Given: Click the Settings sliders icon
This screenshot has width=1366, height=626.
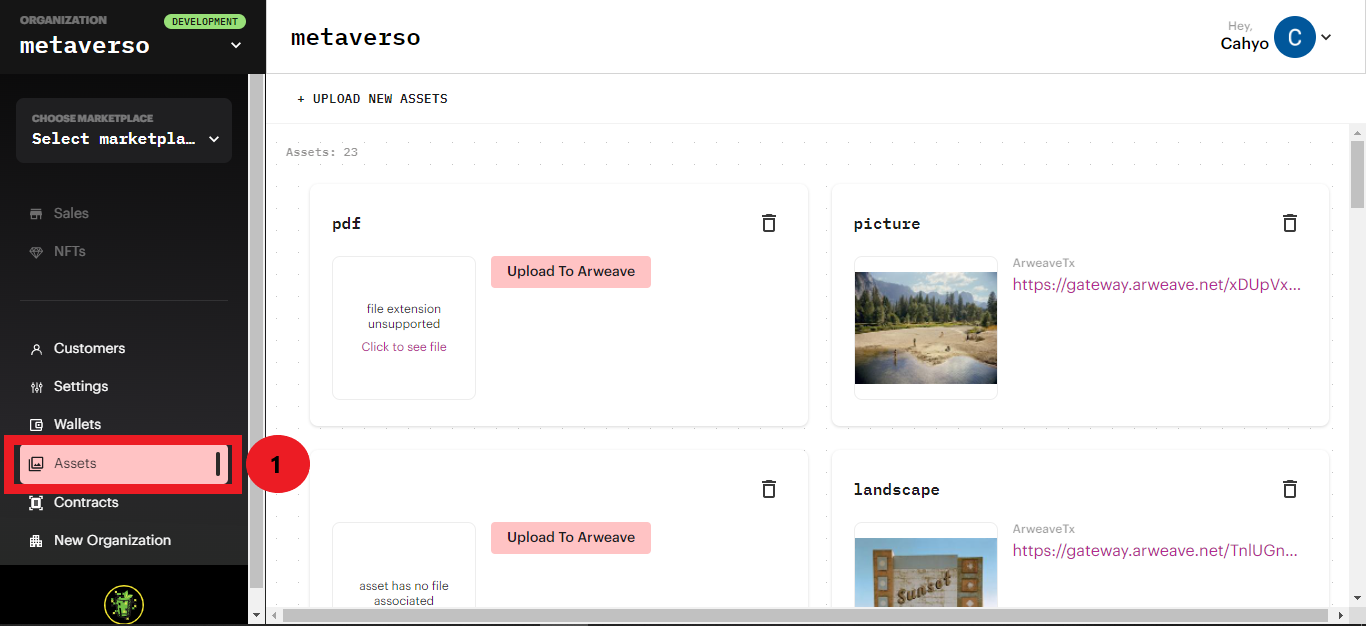Looking at the screenshot, I should point(36,387).
